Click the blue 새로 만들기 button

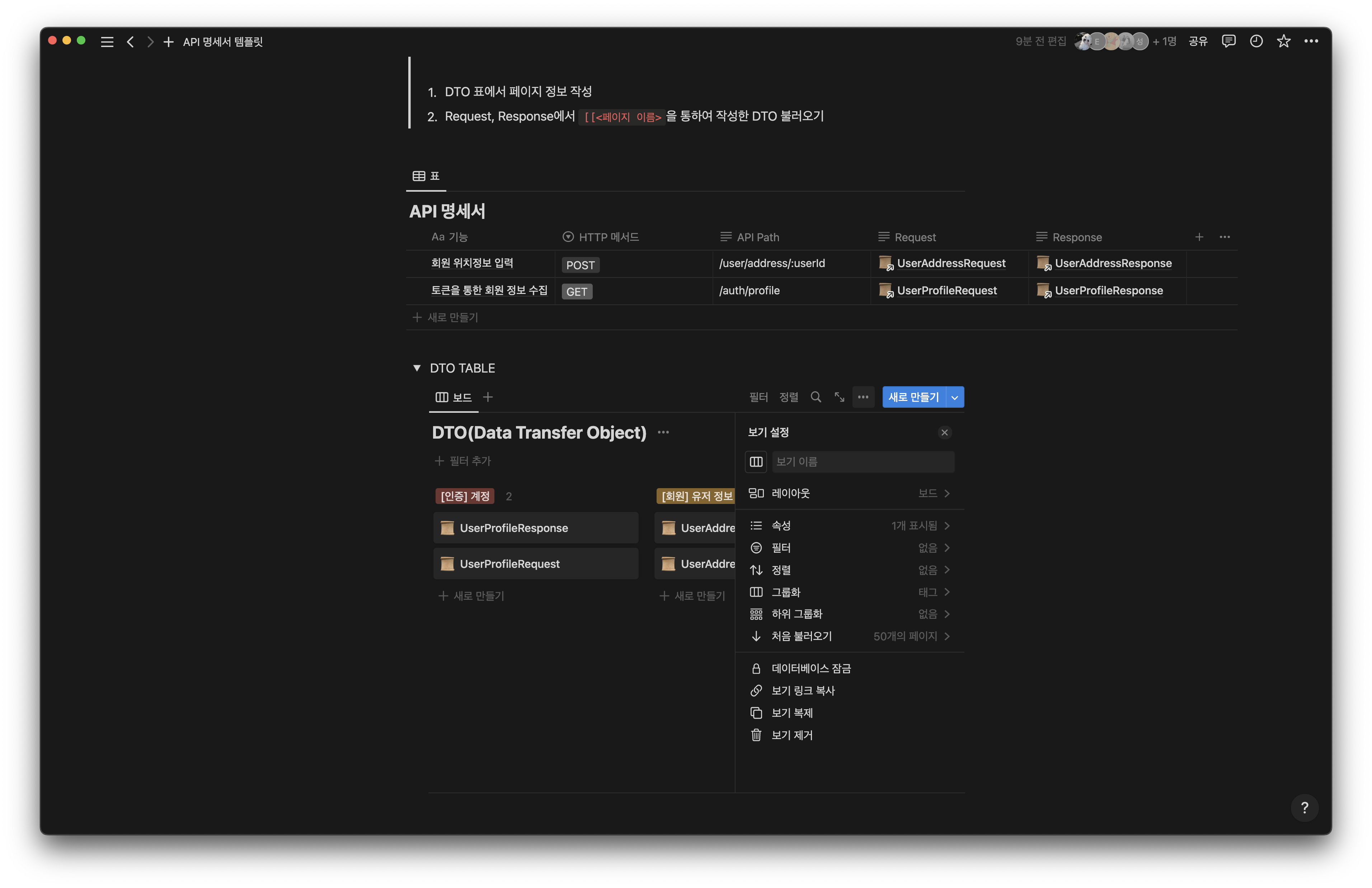pyautogui.click(x=913, y=397)
